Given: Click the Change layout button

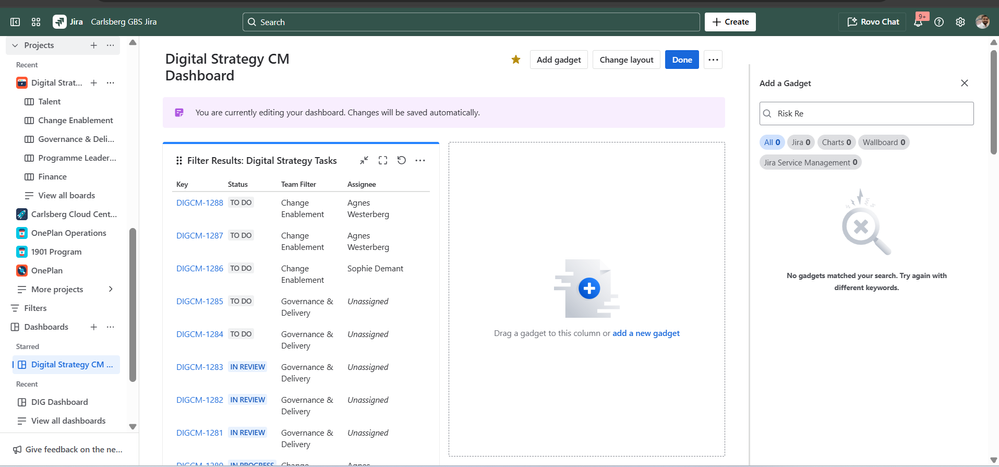Looking at the screenshot, I should [626, 60].
